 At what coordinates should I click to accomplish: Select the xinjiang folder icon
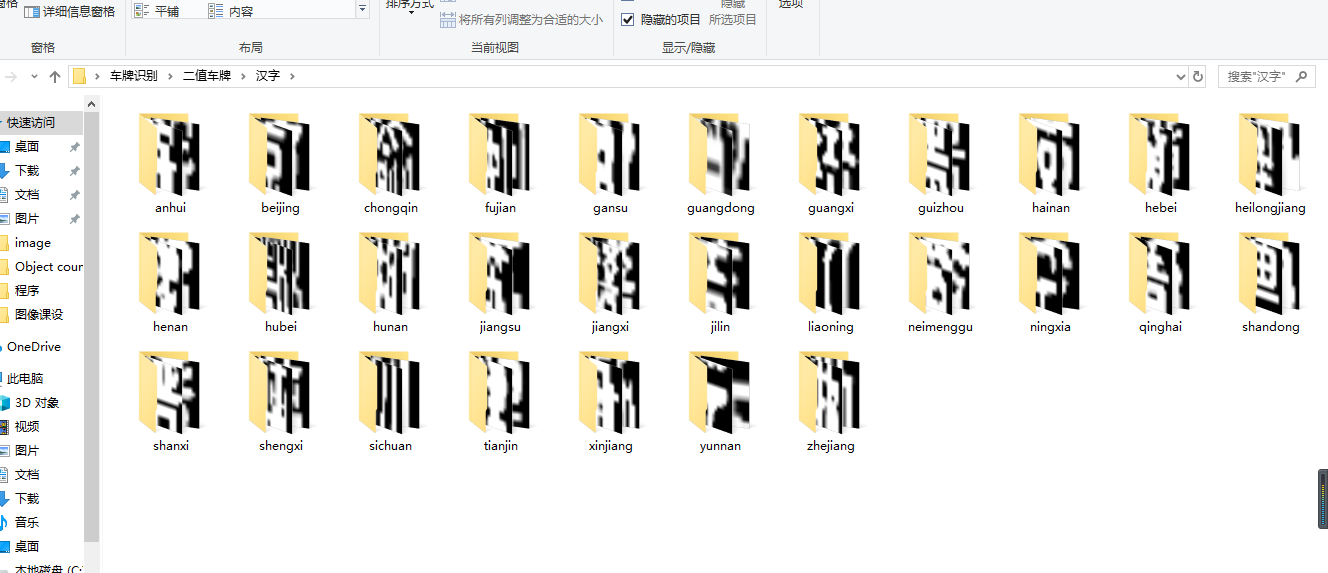(610, 393)
